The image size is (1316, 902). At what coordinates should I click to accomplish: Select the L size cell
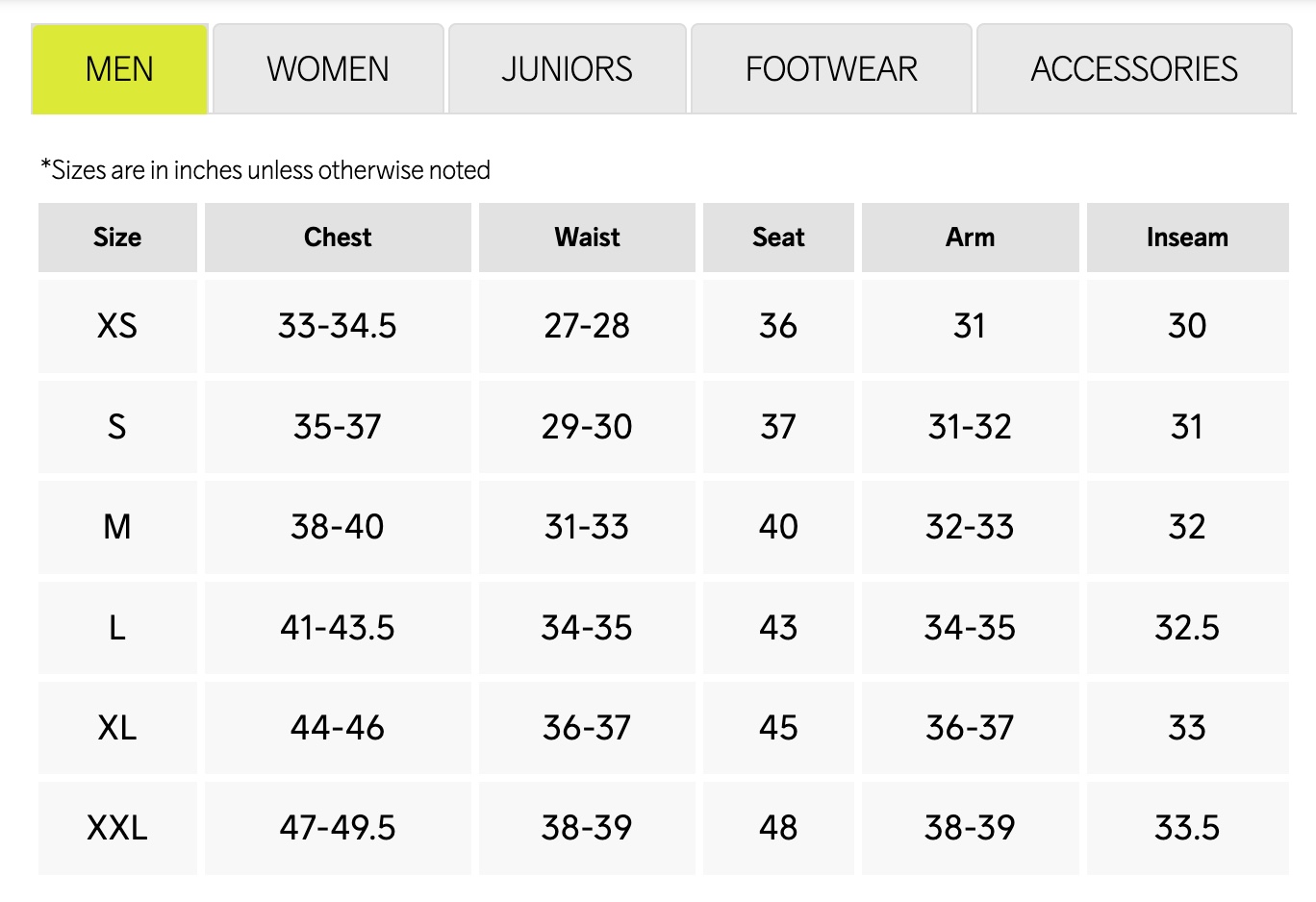(117, 628)
